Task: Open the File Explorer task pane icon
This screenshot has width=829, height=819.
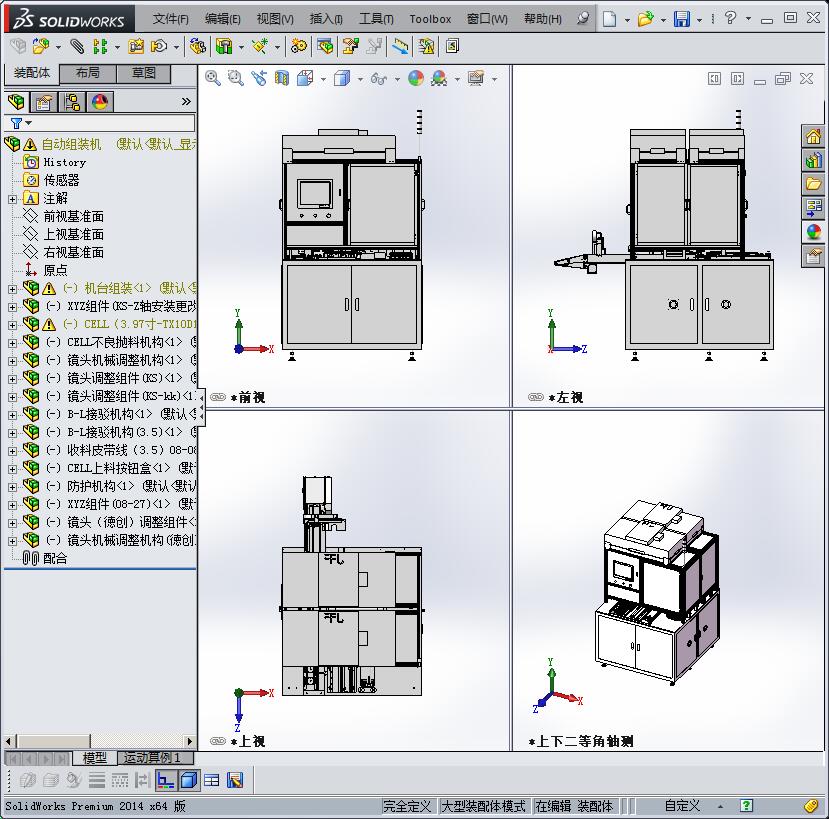Action: point(813,183)
